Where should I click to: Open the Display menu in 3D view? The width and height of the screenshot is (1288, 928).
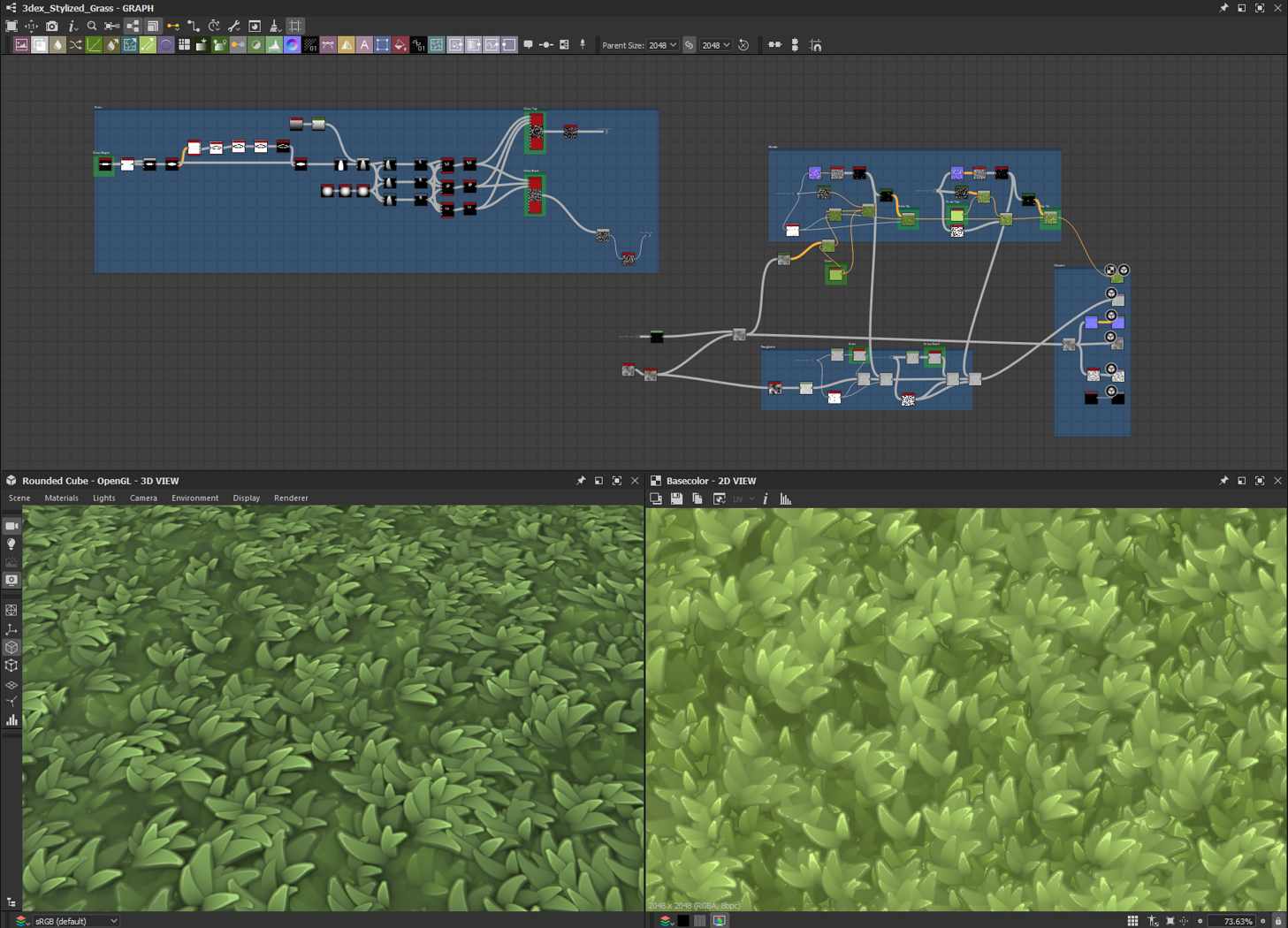click(247, 498)
